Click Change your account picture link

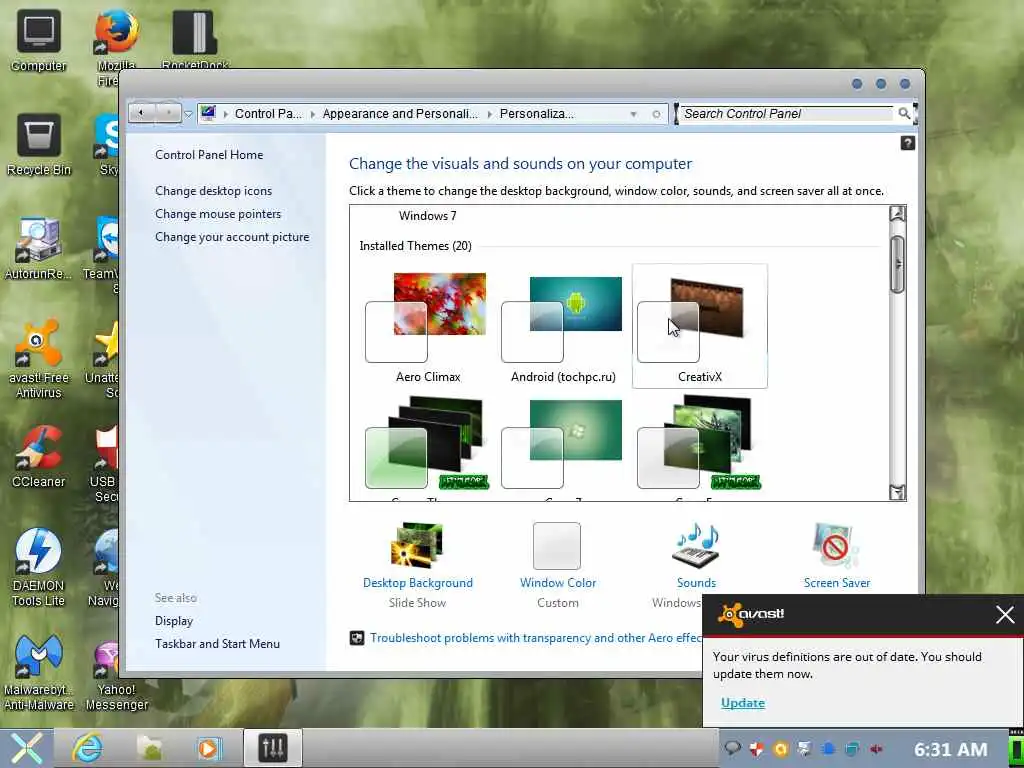(232, 236)
